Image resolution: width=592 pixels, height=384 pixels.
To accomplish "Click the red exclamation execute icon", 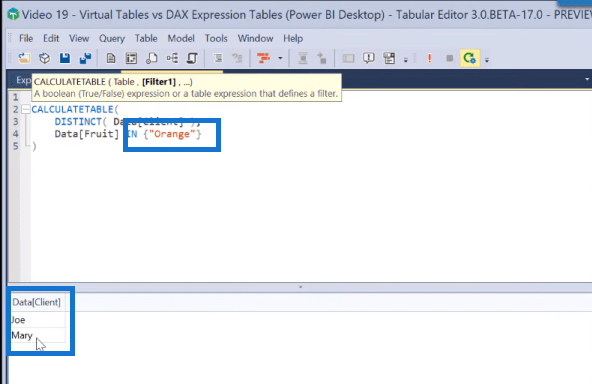I will (x=429, y=58).
